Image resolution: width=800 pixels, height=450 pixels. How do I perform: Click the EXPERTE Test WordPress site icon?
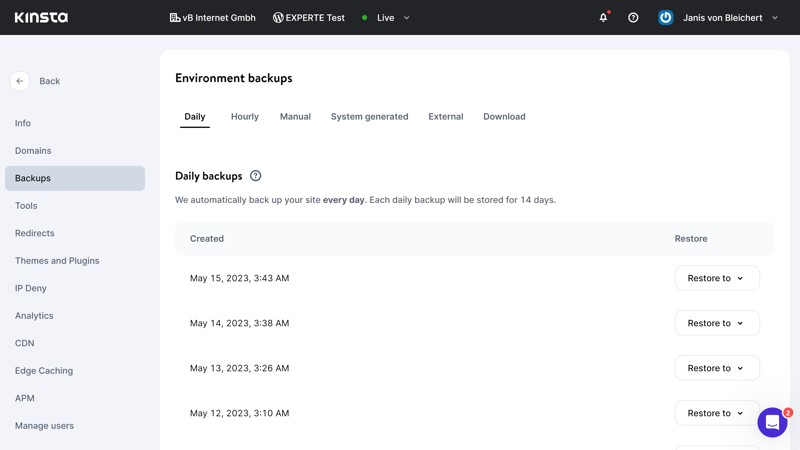tap(278, 18)
